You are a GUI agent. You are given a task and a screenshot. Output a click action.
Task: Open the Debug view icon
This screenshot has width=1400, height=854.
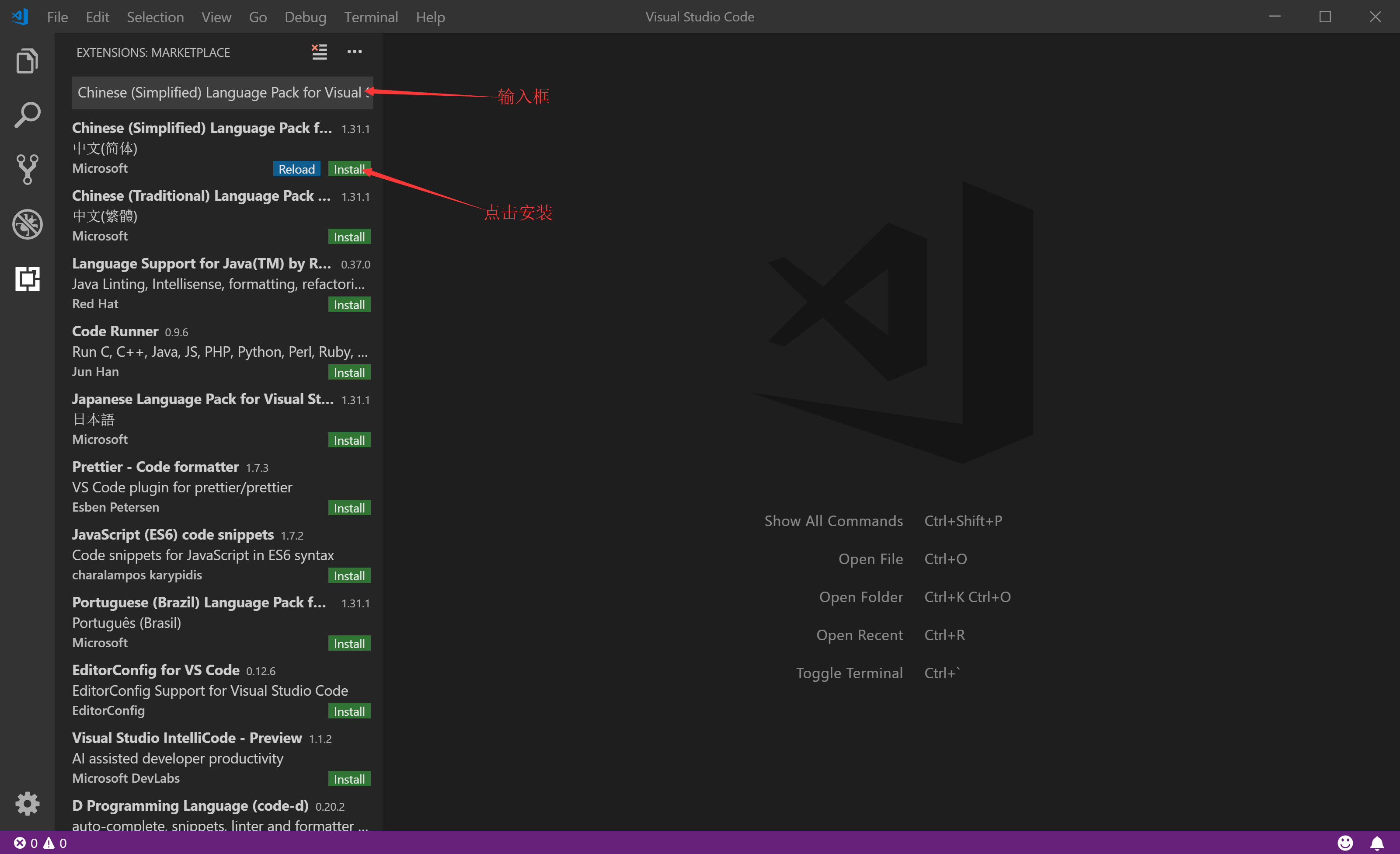[x=27, y=224]
